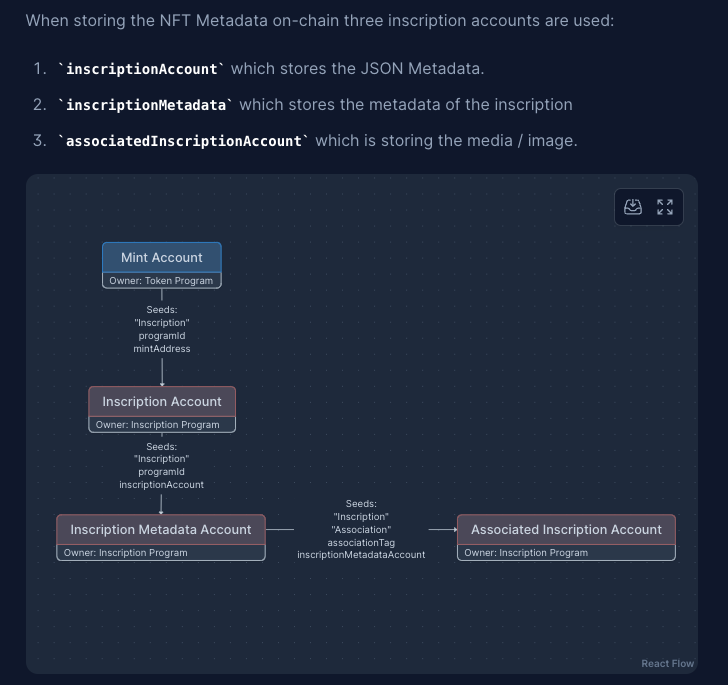Click the inscriptionAccount code term
Screen dimensions: 728x685
point(142,69)
